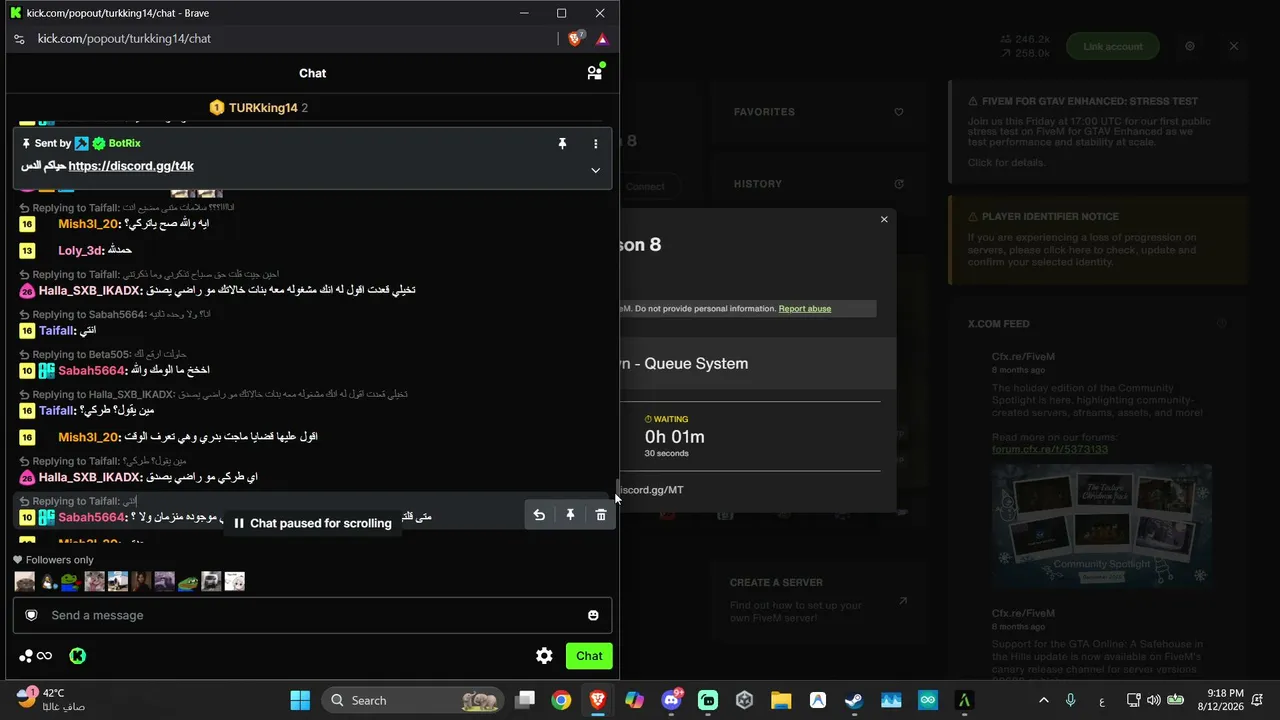The image size is (1280, 720).
Task: Open the Community Spotlight image in FiveM feed
Action: [1102, 526]
